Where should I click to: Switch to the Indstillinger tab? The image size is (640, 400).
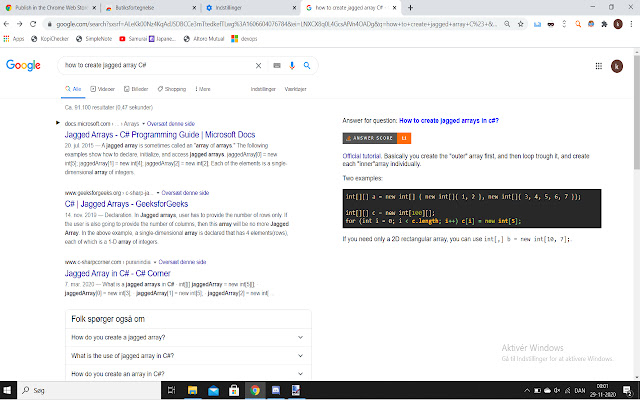click(249, 7)
